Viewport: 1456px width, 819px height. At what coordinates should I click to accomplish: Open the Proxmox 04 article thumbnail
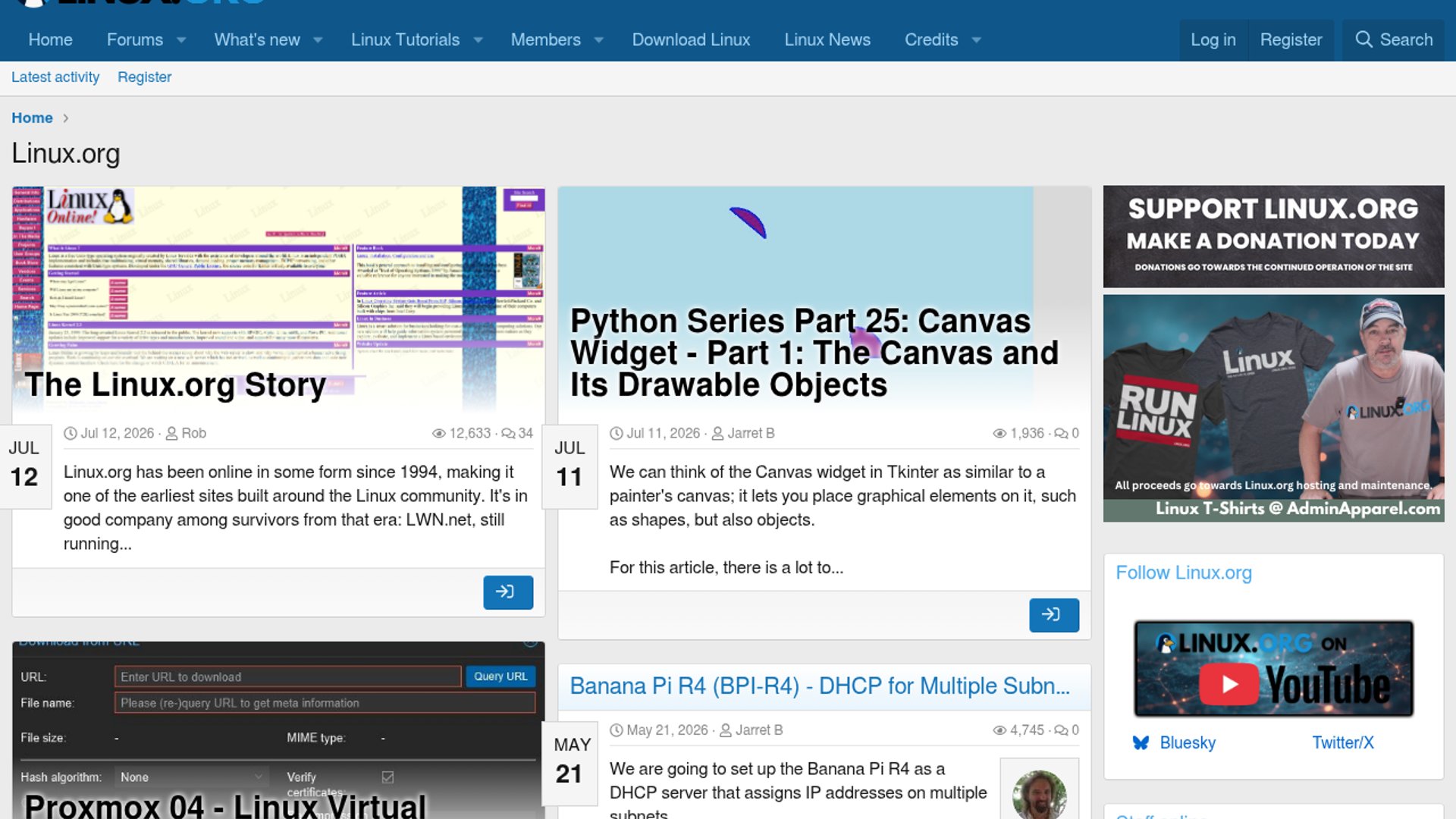tap(278, 730)
